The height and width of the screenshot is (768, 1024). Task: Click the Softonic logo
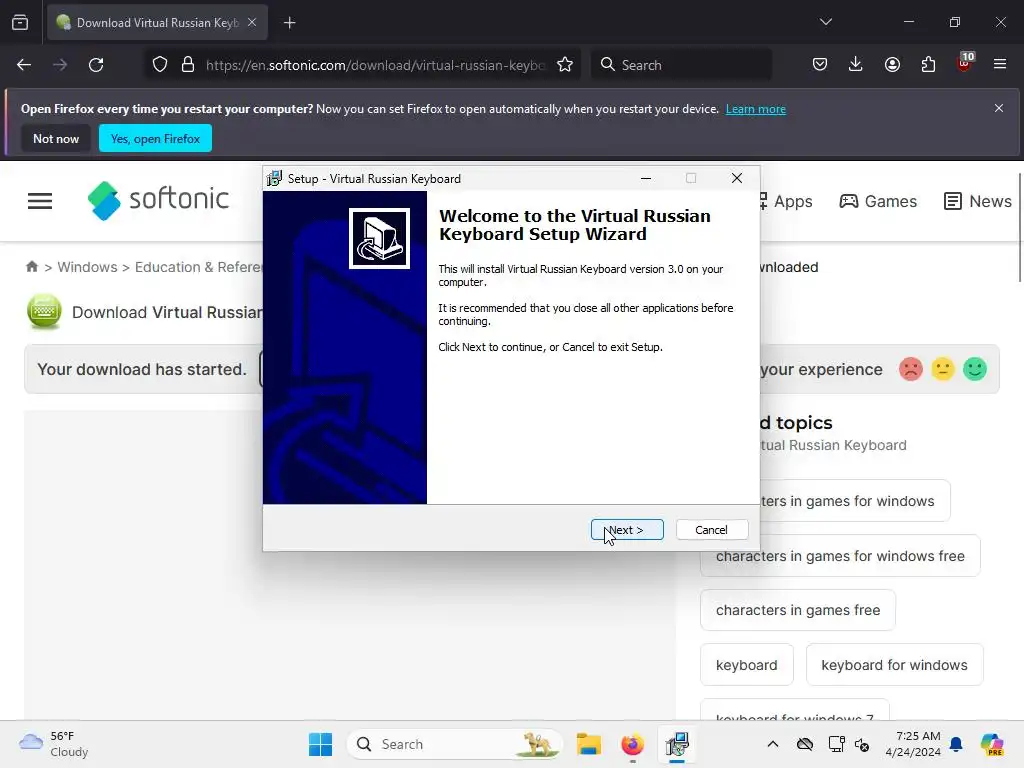coord(159,200)
